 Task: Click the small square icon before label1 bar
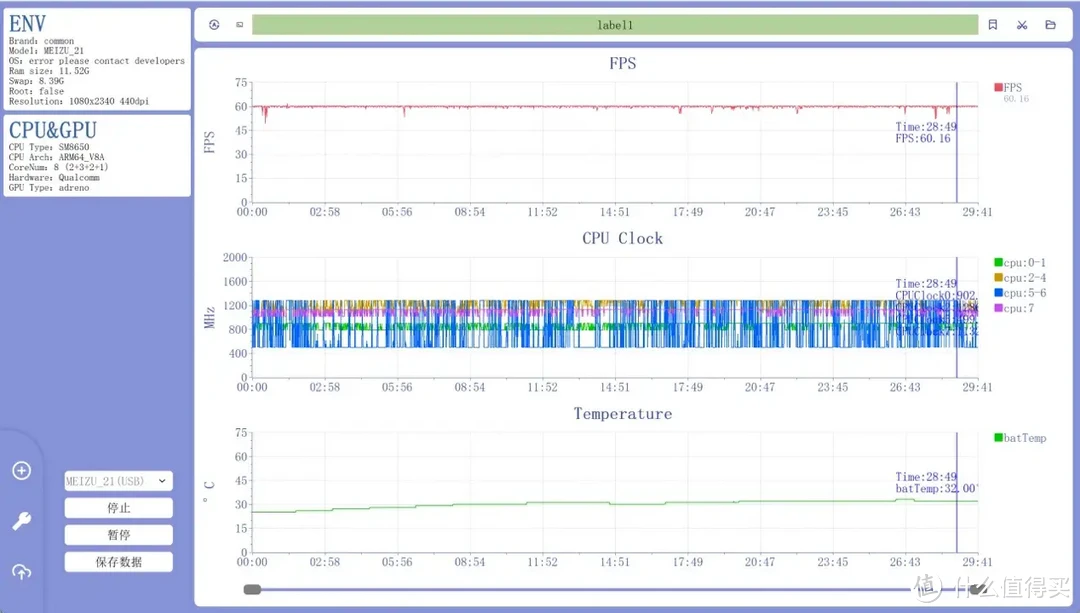239,25
